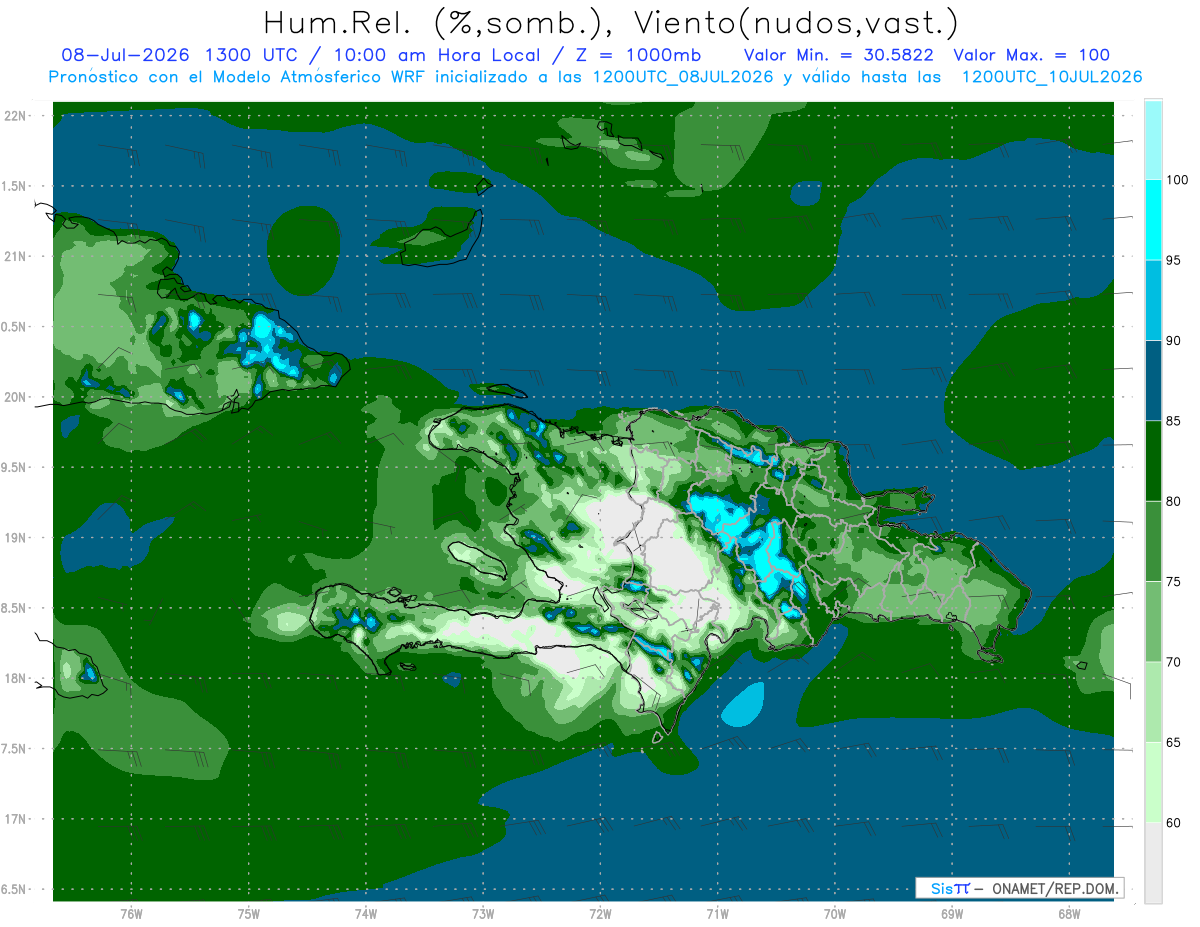Select the dark green 80–85 colorbar swatch

[x=1153, y=461]
